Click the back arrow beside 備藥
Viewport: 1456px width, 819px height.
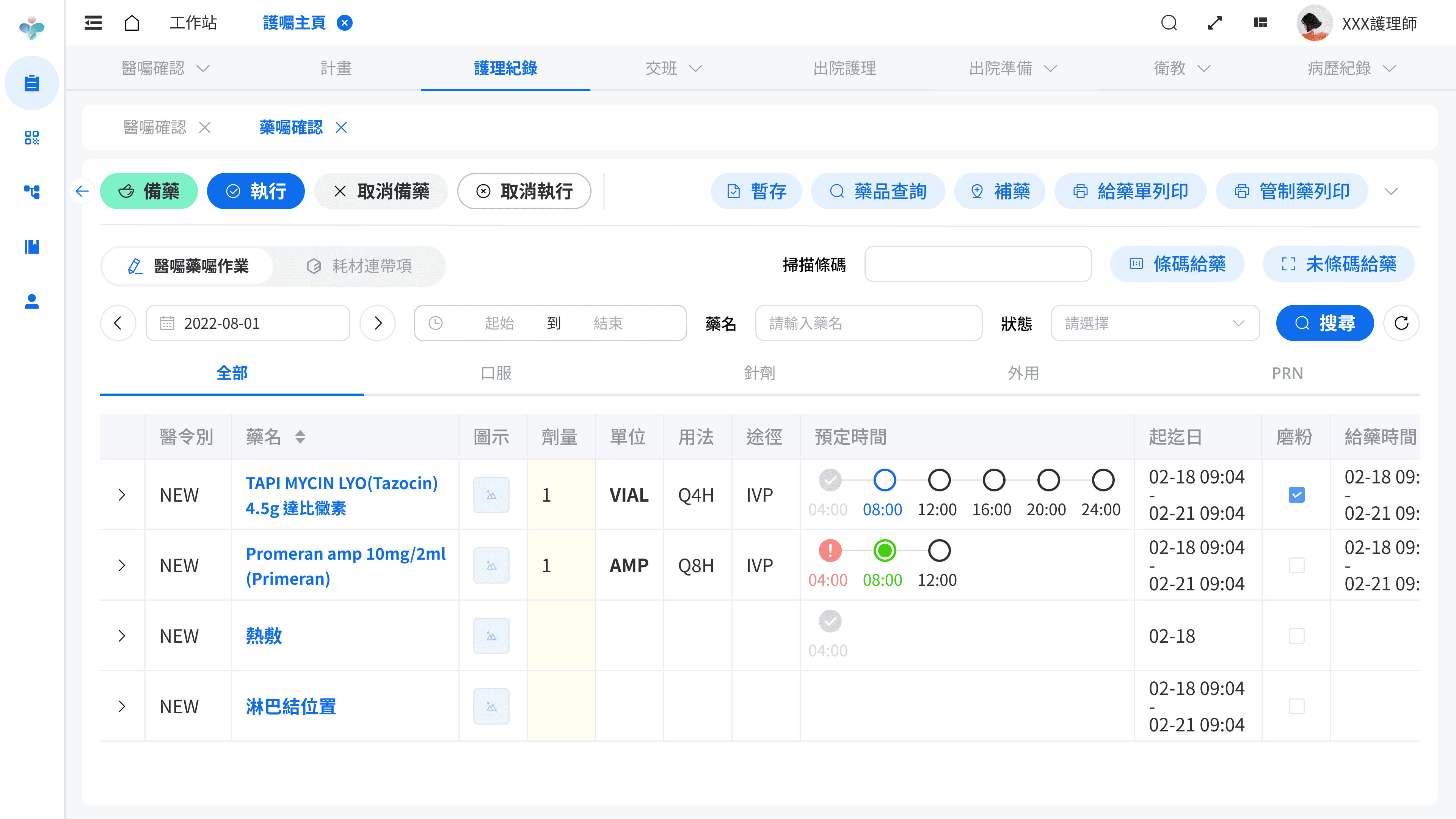82,191
